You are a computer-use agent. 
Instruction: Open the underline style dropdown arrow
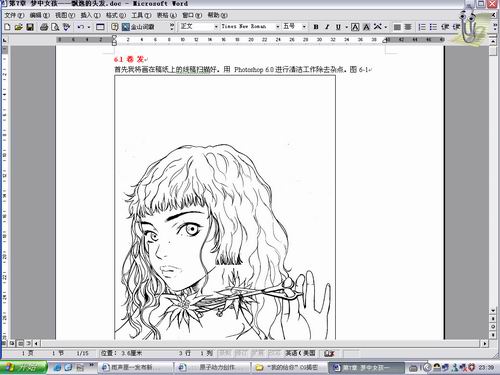tap(347, 27)
